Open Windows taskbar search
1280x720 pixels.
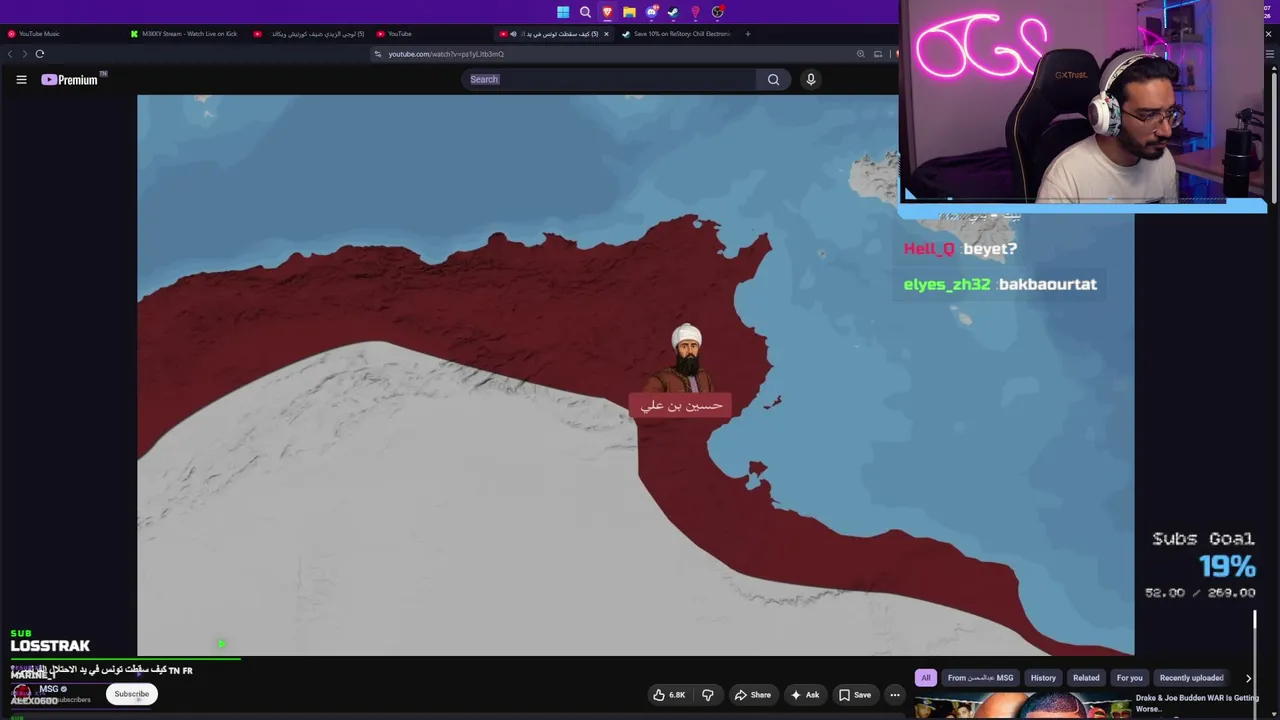click(x=585, y=12)
